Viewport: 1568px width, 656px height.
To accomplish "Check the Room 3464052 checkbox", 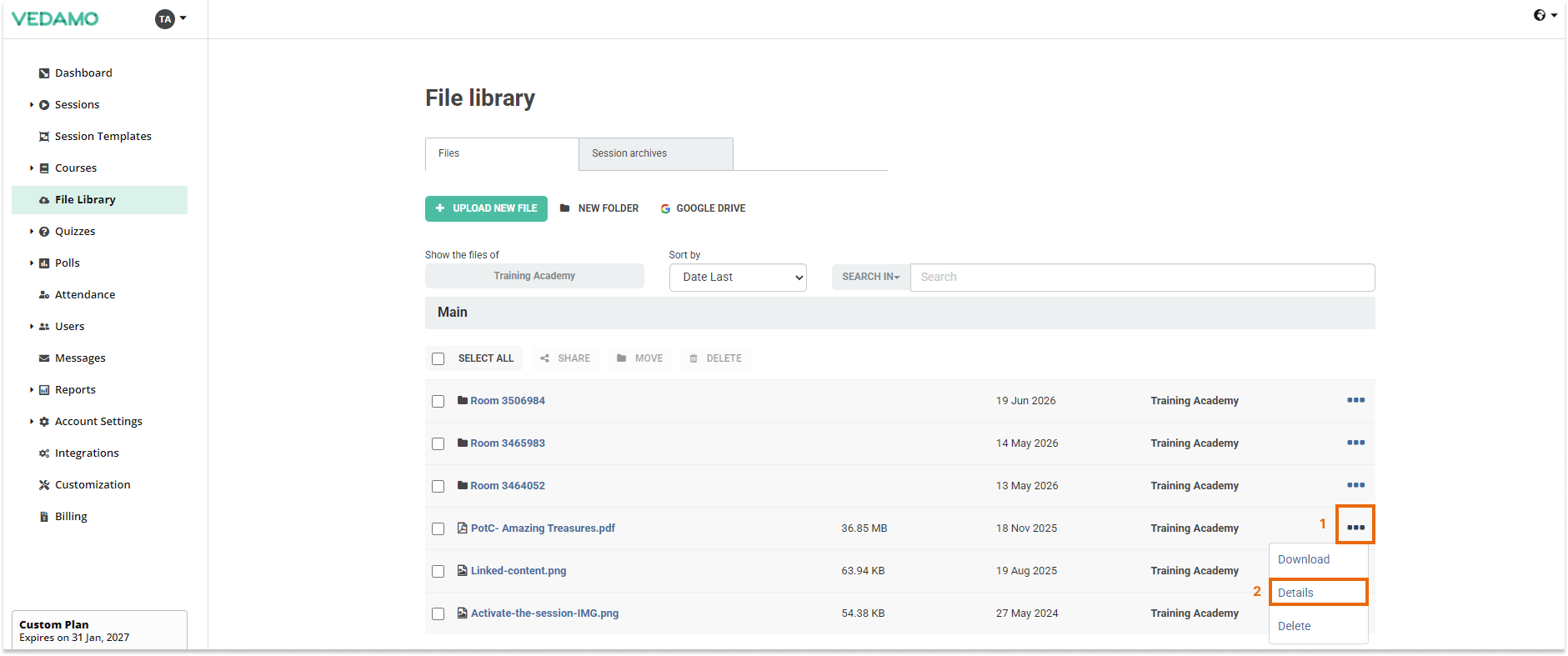I will tap(438, 487).
